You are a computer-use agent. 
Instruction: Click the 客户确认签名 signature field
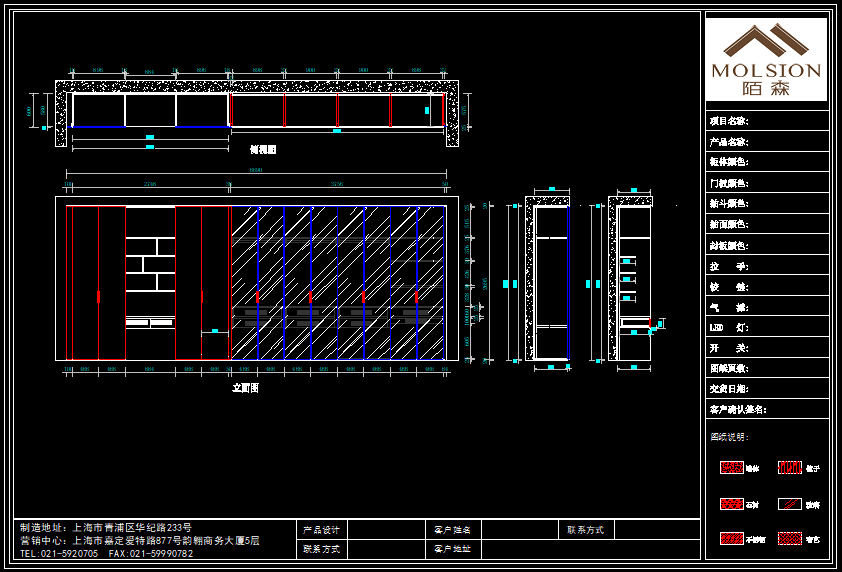click(x=766, y=410)
